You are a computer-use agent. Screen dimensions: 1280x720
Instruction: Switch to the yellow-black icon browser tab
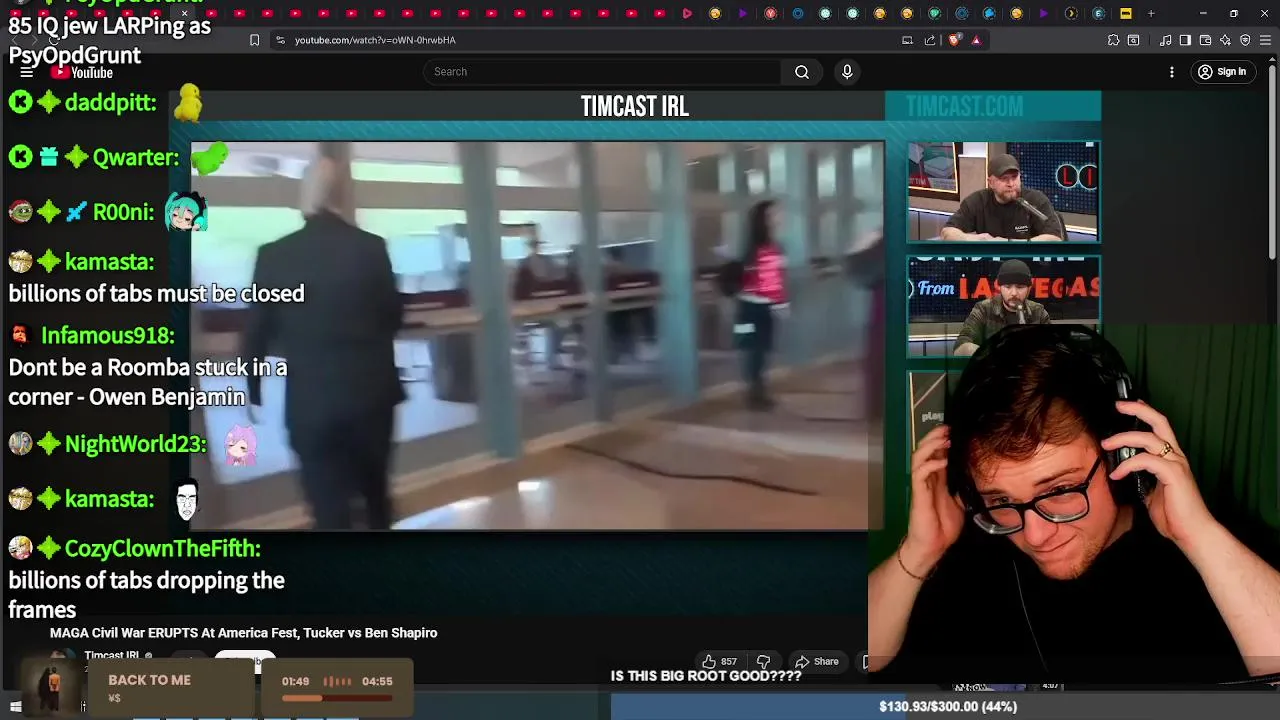(x=1125, y=13)
